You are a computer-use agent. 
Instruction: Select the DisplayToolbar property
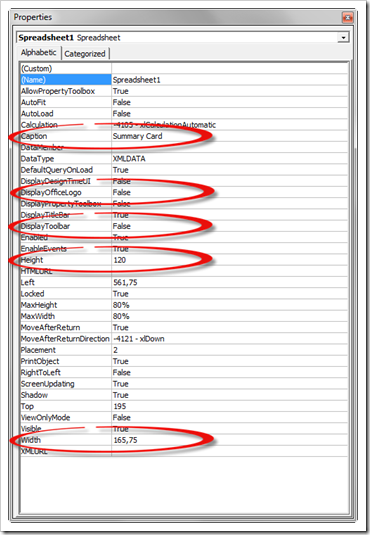[45, 226]
